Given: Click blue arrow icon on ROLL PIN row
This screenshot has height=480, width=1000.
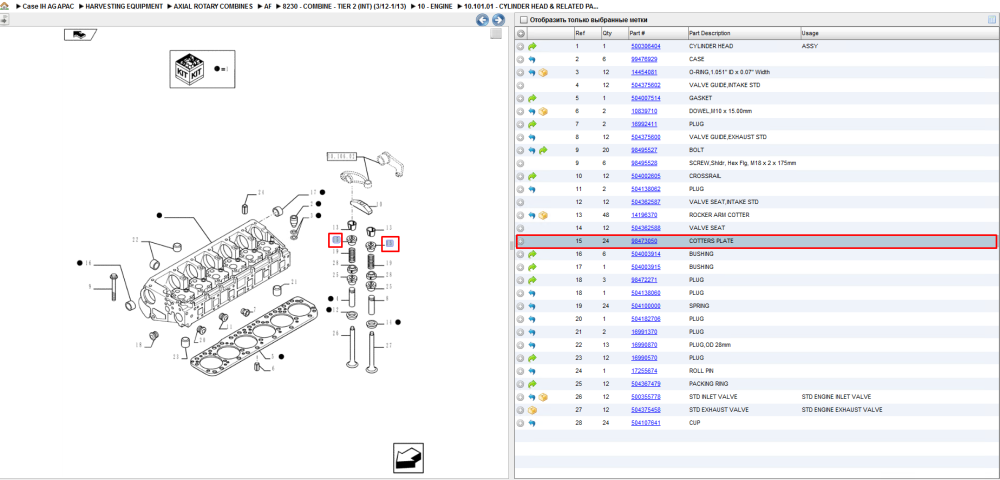Looking at the screenshot, I should click(533, 370).
